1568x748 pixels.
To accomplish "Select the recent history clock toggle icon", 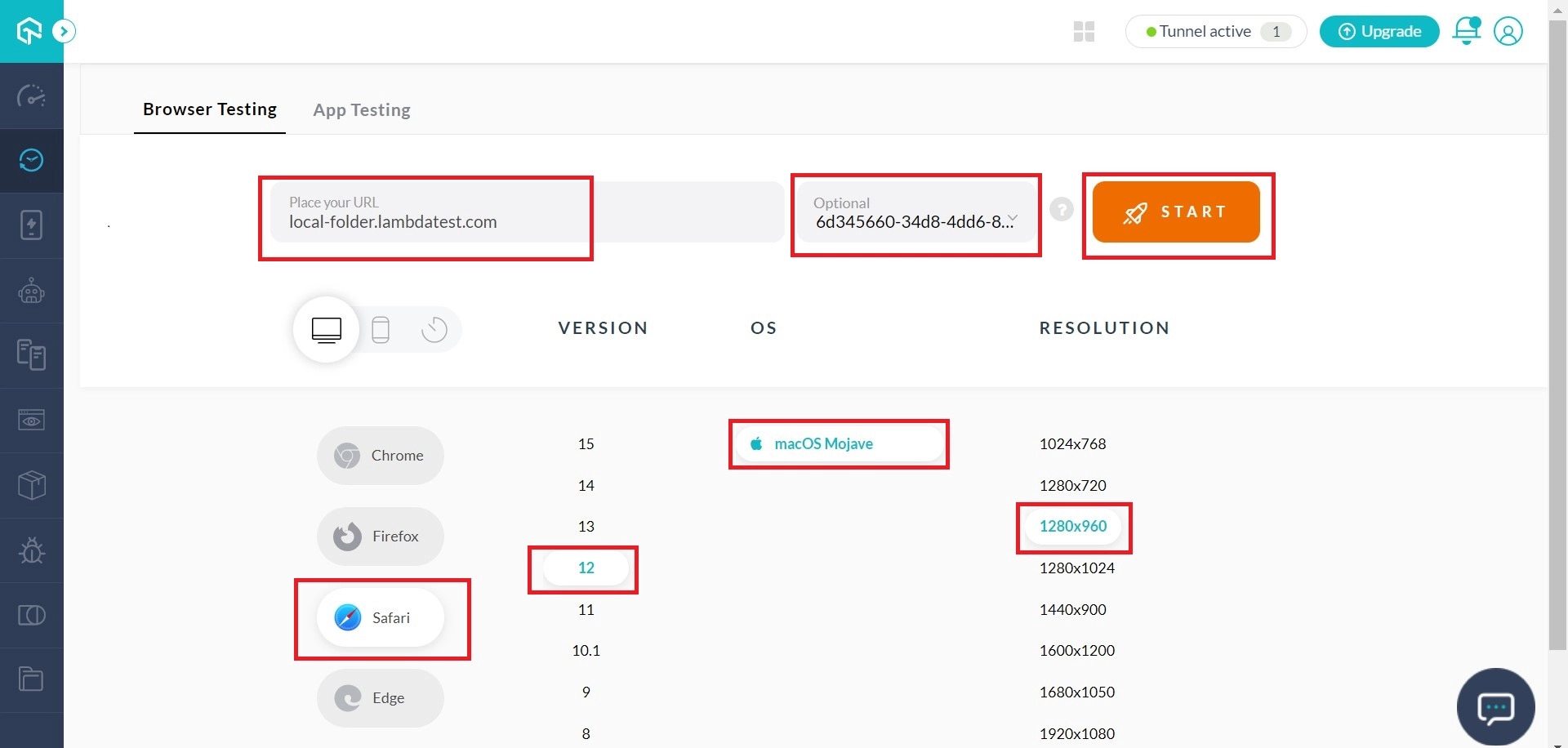I will (434, 330).
